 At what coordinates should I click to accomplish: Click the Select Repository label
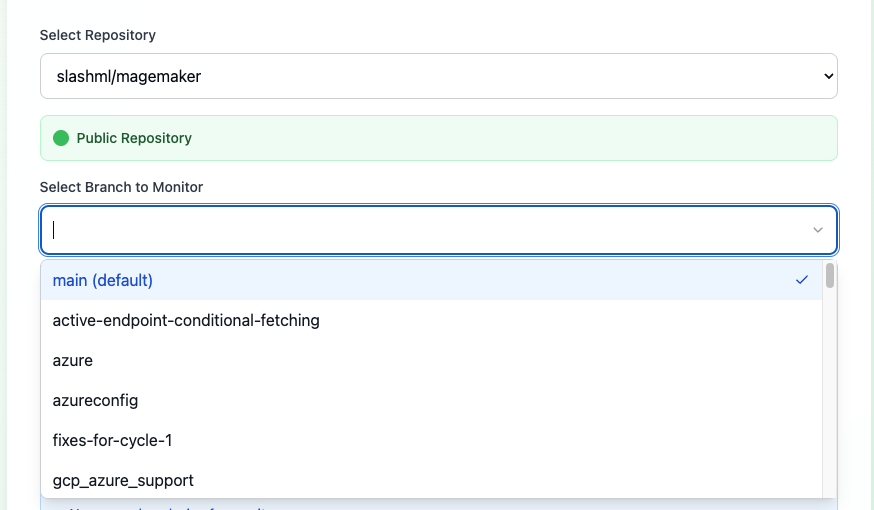98,35
